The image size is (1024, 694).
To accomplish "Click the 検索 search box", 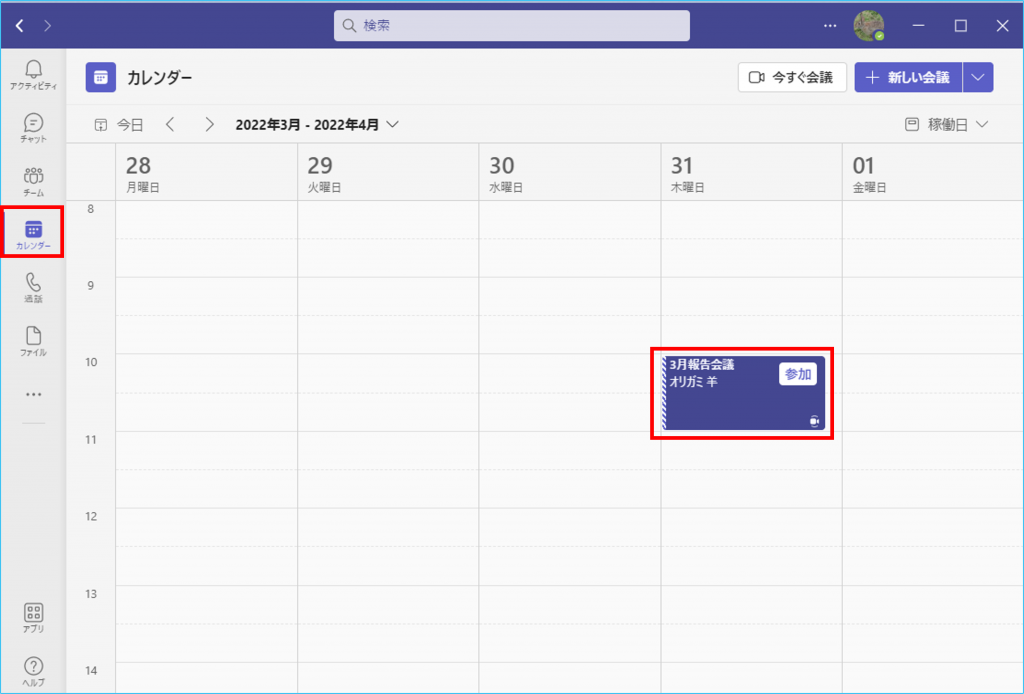I will tap(511, 26).
